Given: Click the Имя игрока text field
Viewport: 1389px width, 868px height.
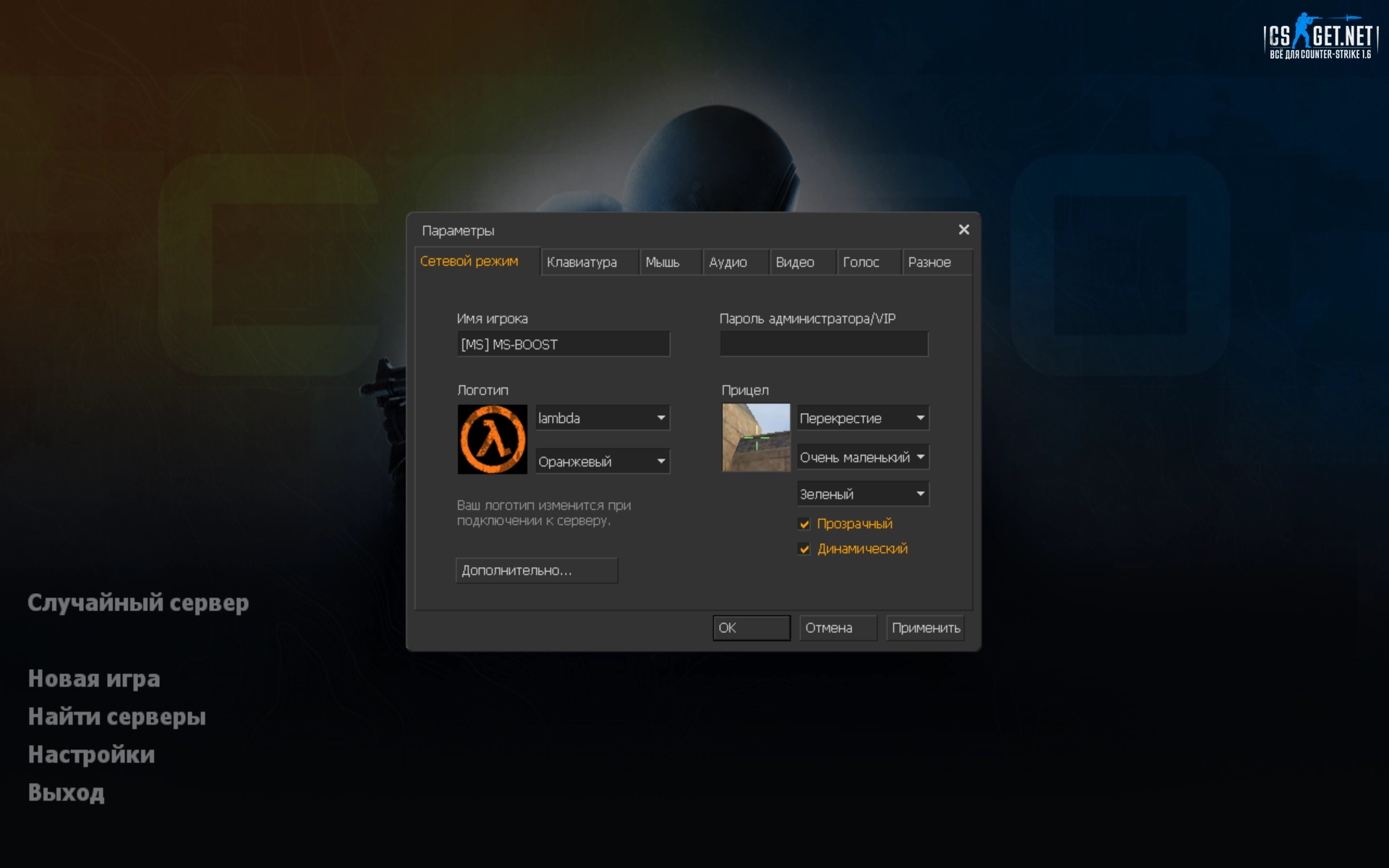Looking at the screenshot, I should (563, 344).
